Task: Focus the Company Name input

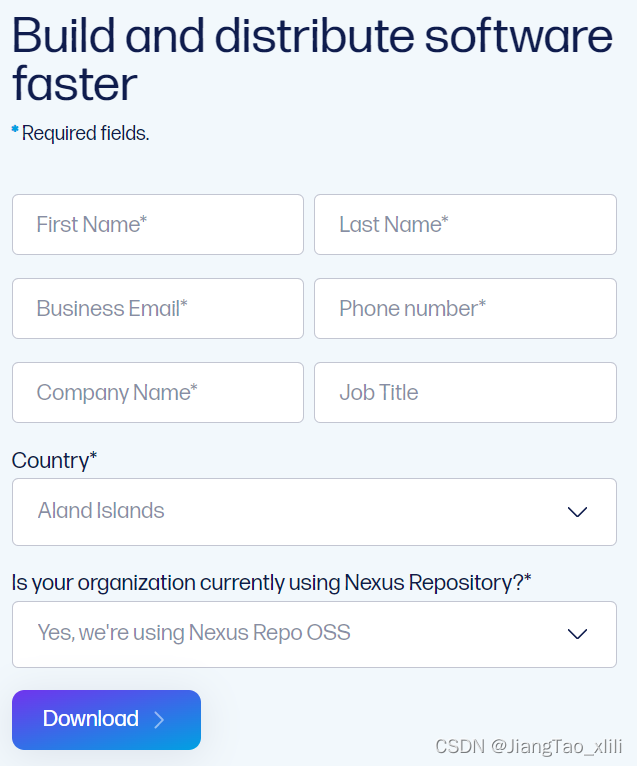Action: 157,393
